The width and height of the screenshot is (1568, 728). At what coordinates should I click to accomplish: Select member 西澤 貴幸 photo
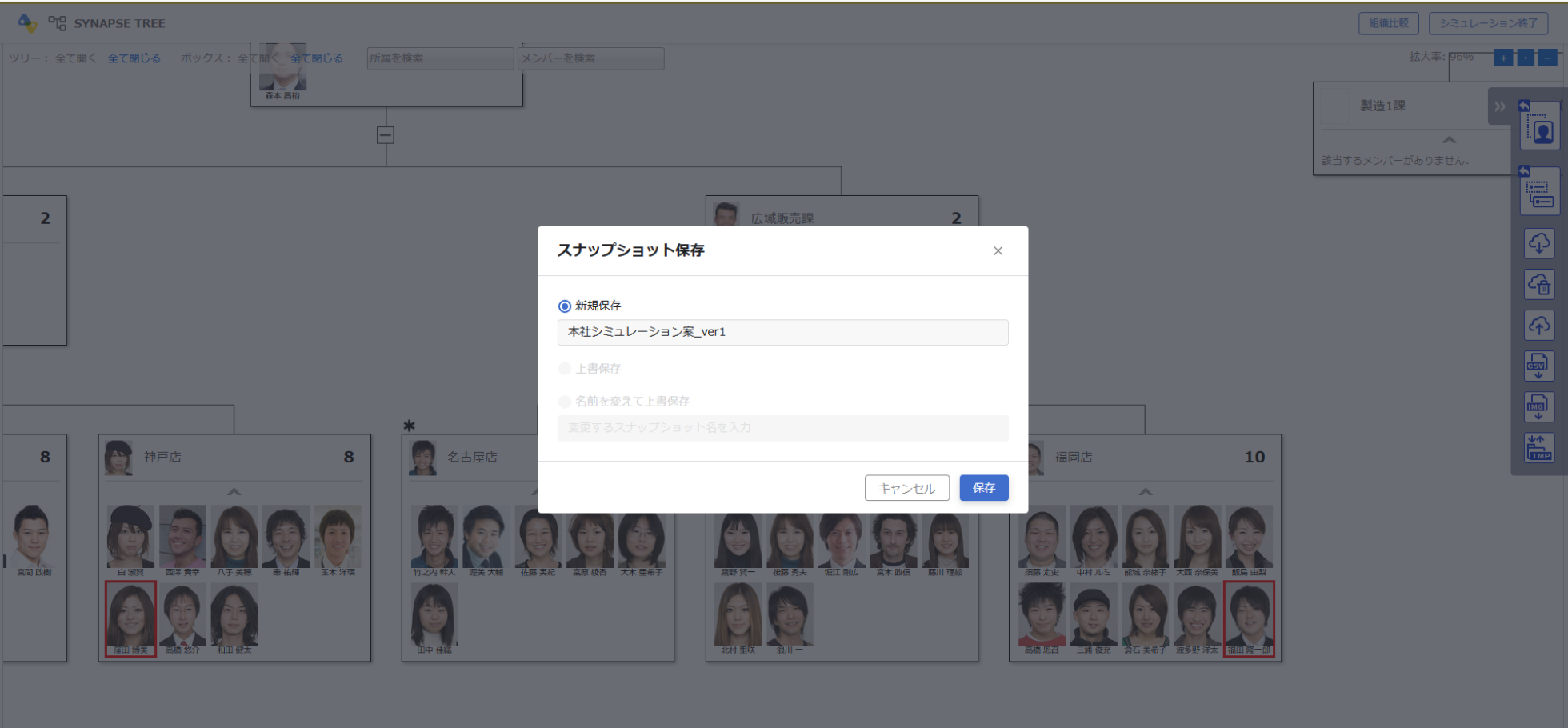click(x=182, y=536)
